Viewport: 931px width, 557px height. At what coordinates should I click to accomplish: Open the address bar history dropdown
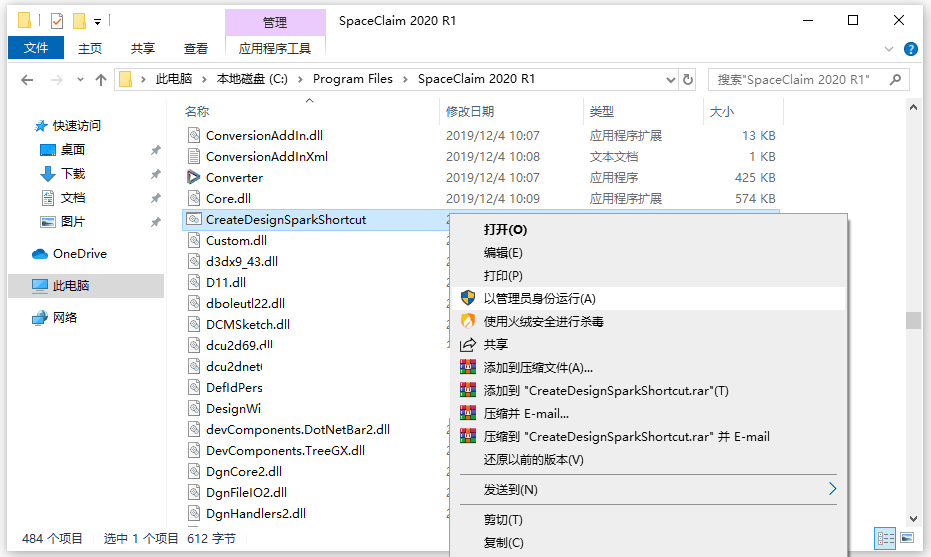670,80
